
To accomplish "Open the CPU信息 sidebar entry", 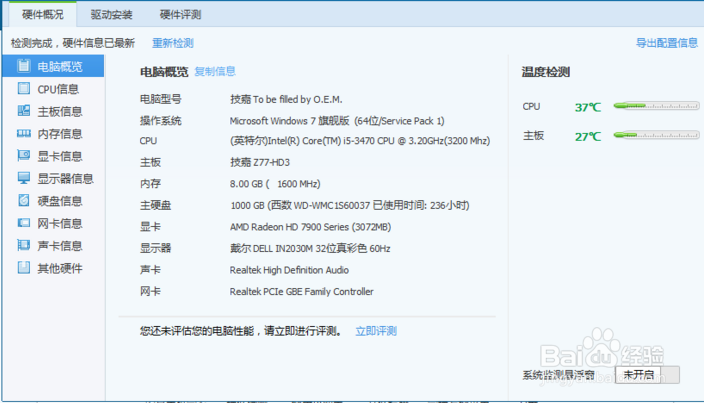I will coord(53,89).
